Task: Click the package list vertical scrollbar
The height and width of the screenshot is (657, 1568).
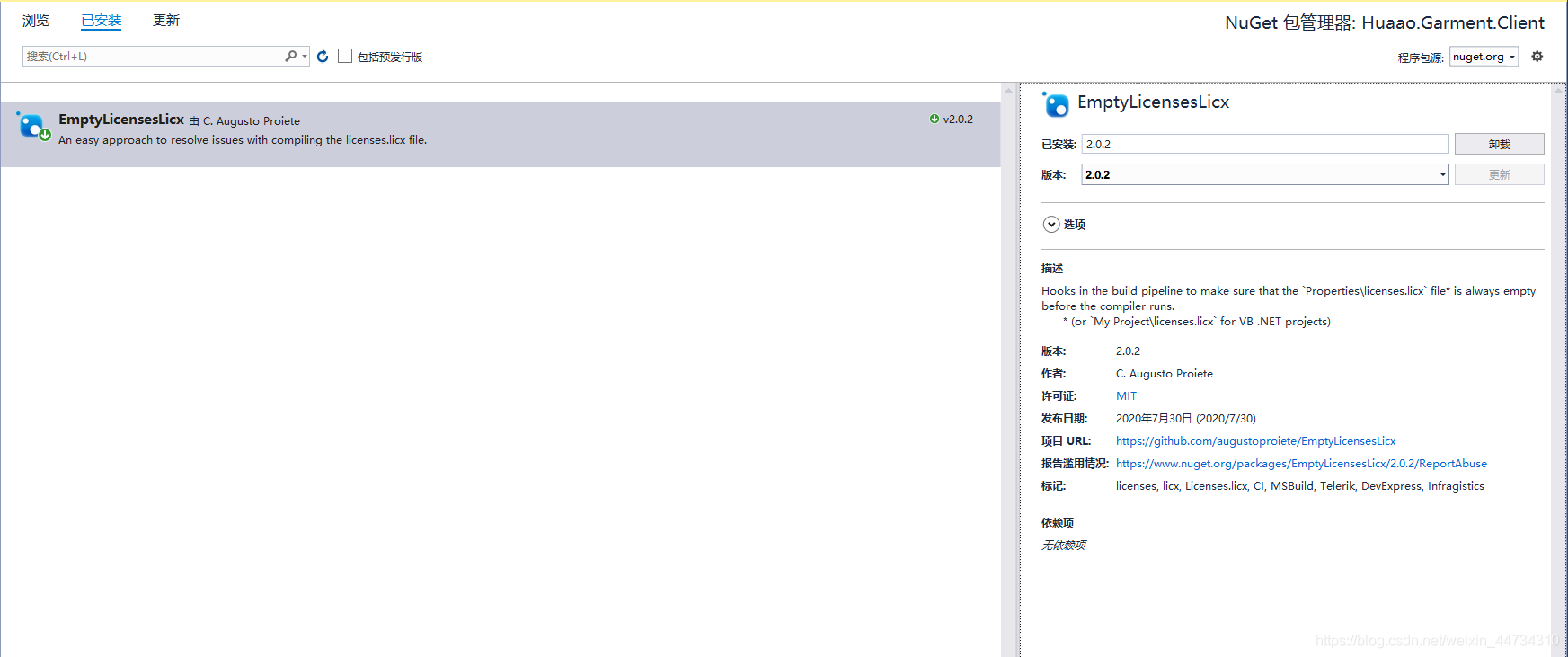Action: click(x=1008, y=369)
